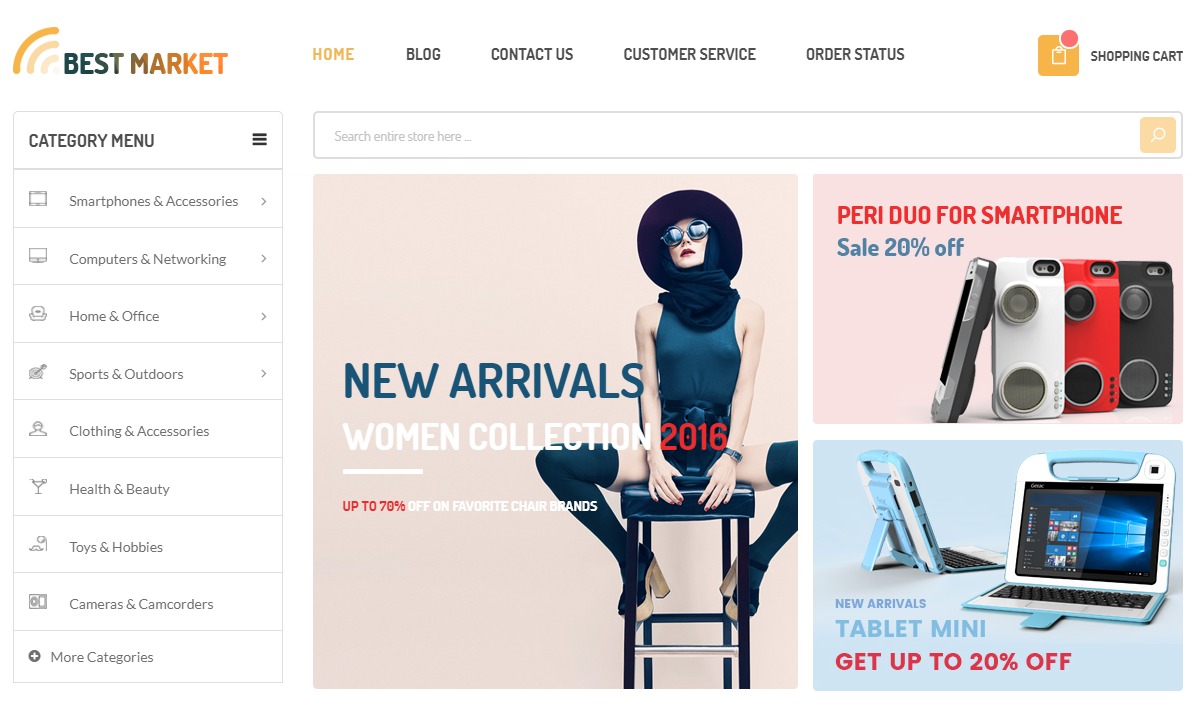Viewport: 1198px width, 717px height.
Task: Go to Customer Service page
Action: [x=689, y=54]
